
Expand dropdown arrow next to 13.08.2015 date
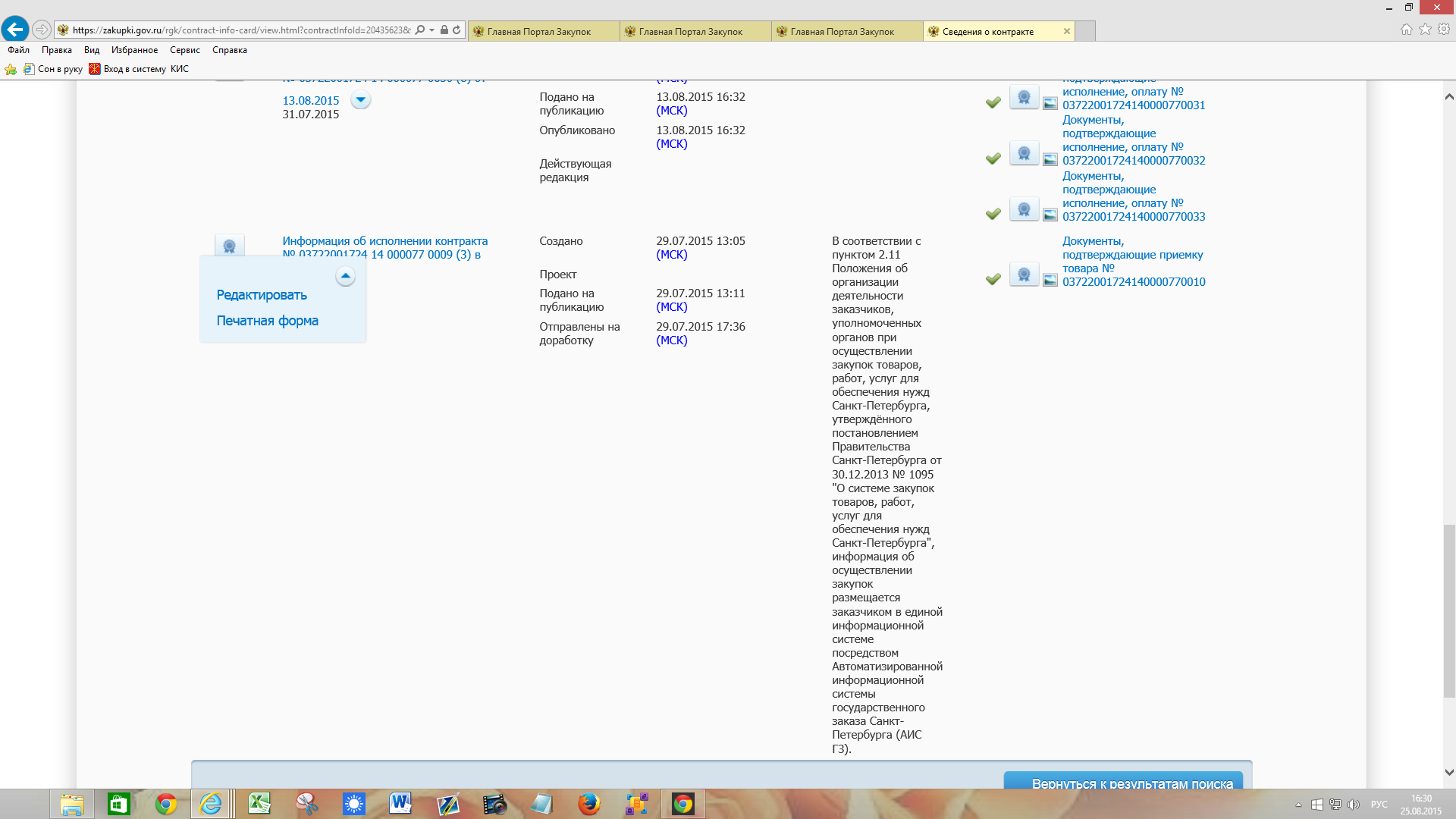tap(361, 99)
